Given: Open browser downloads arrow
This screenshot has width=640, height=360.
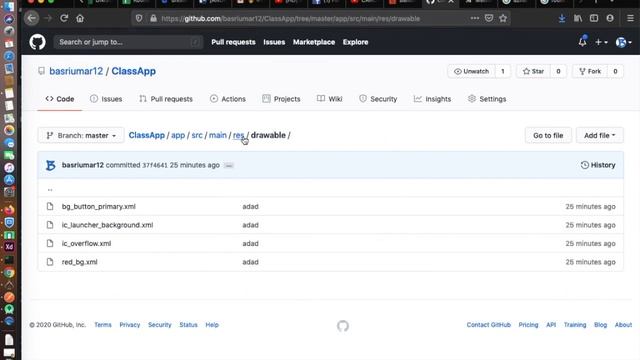Looking at the screenshot, I should [x=562, y=18].
